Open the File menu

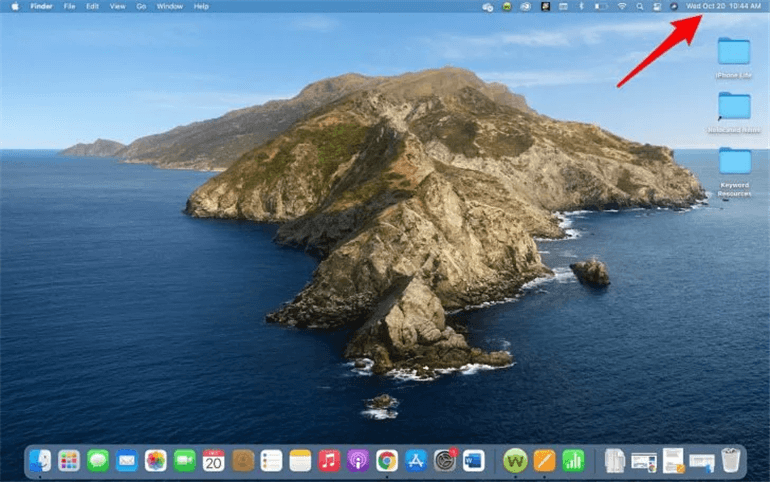coord(69,6)
